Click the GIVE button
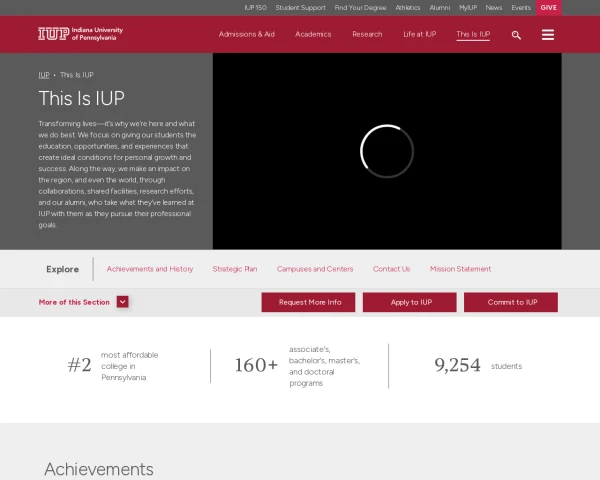Screen dimensions: 600x480 548,8
